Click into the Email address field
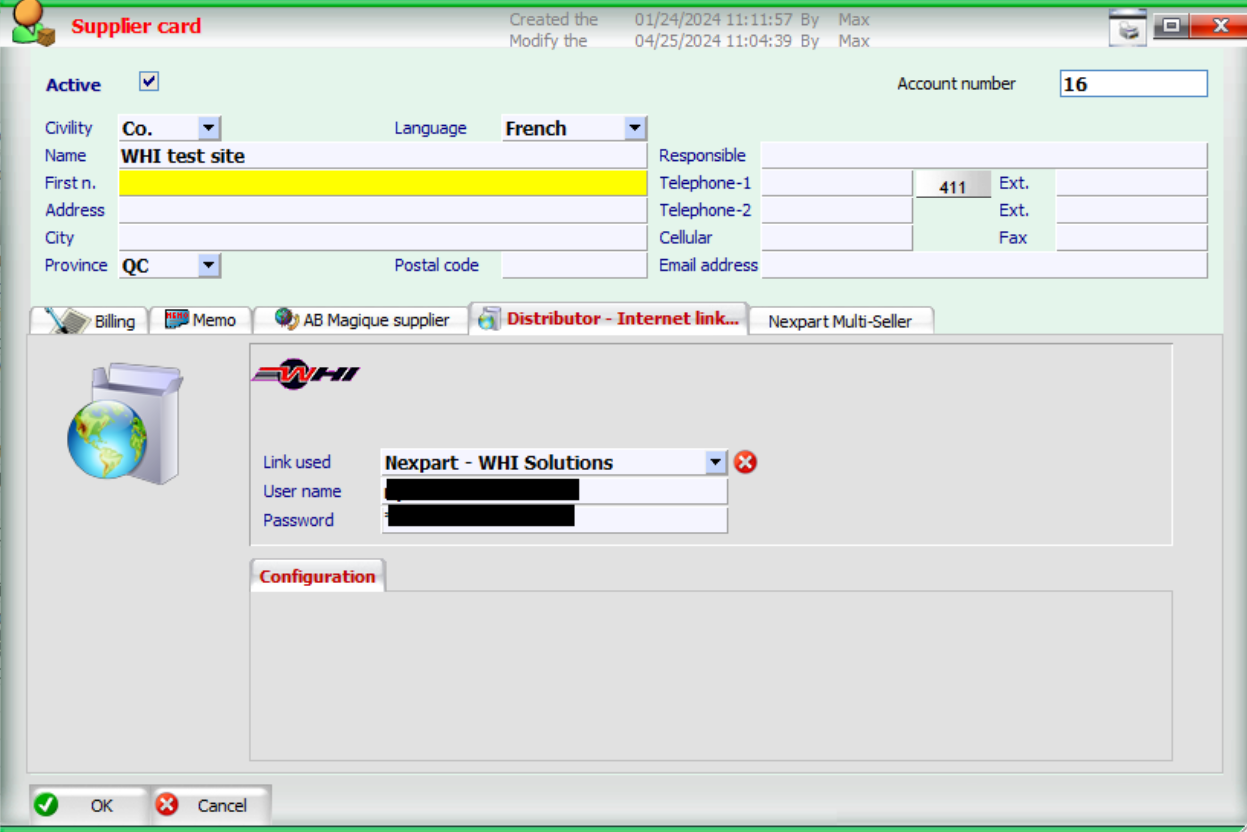The image size is (1247, 832). (984, 265)
